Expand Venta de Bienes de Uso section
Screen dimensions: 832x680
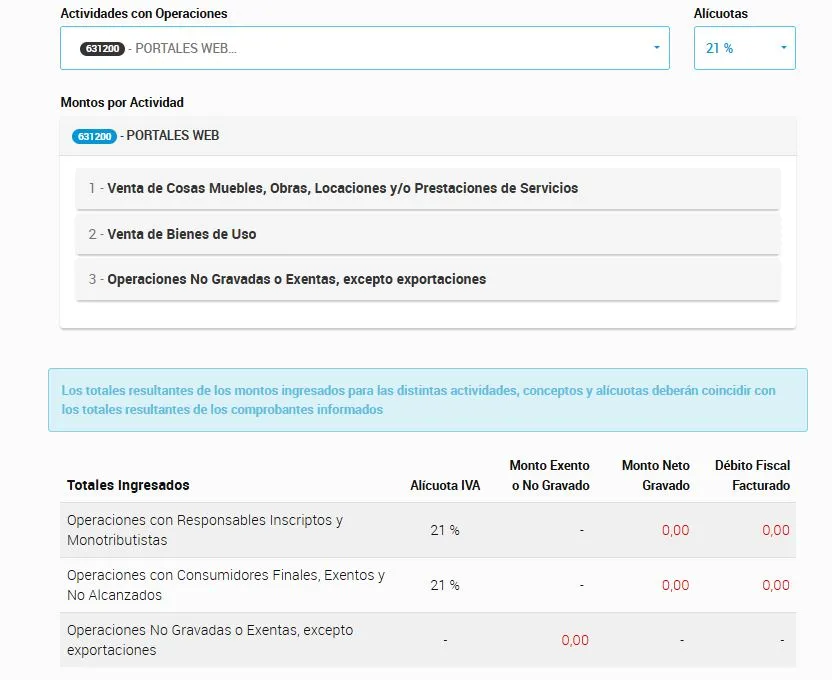428,234
